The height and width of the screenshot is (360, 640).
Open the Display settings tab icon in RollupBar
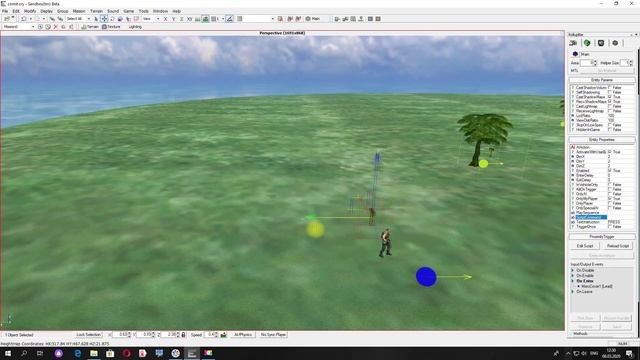tap(601, 43)
